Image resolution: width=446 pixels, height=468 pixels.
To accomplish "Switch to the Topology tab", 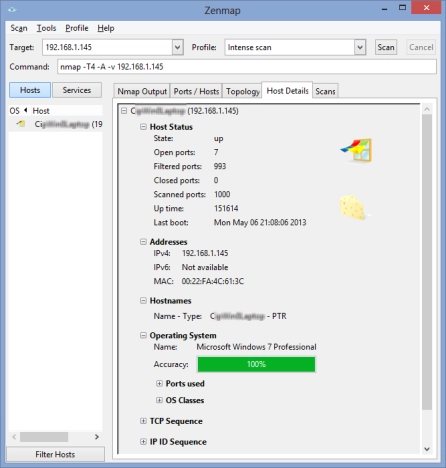I will pos(242,91).
